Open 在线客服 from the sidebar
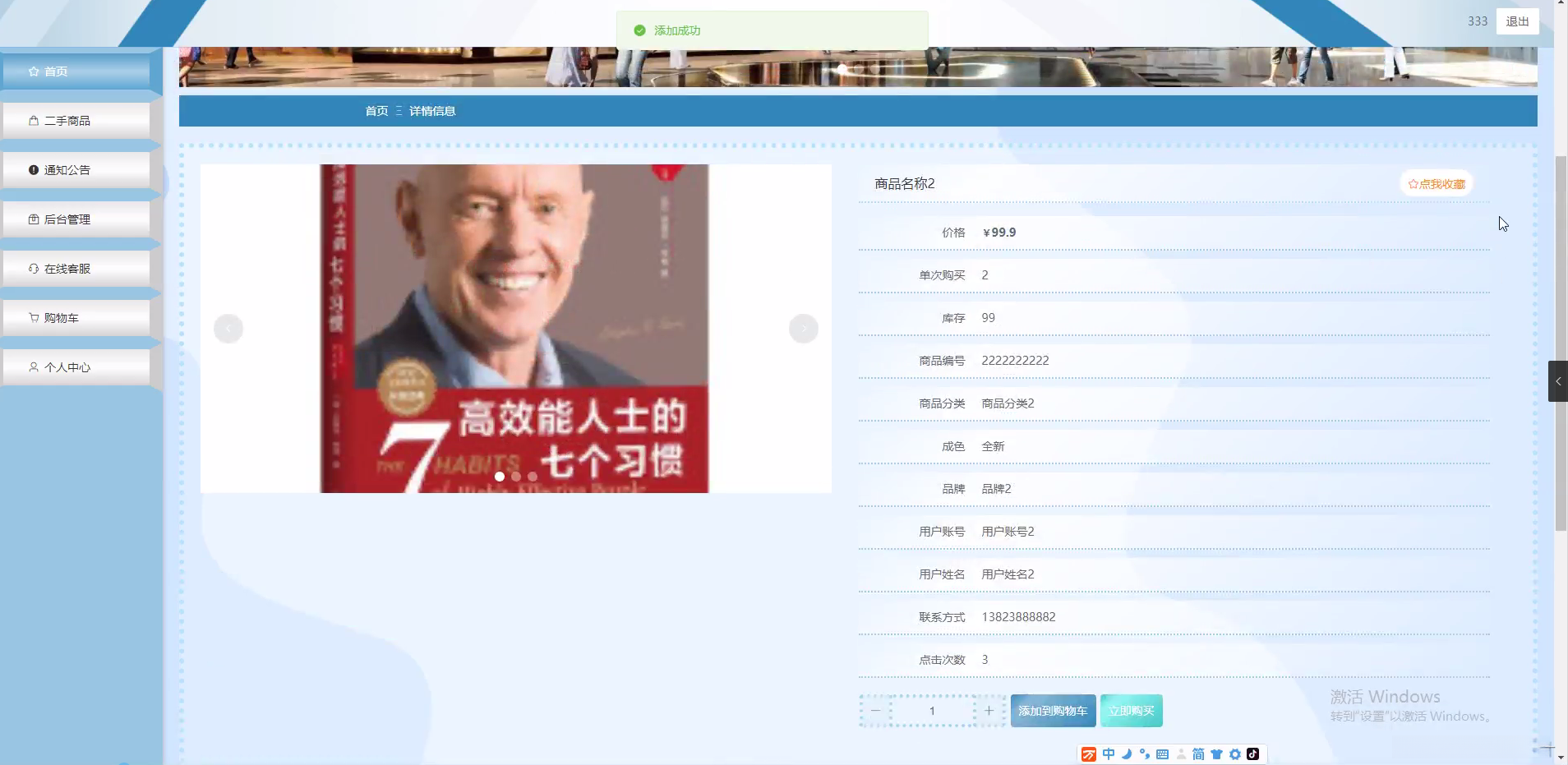The width and height of the screenshot is (1568, 765). point(76,269)
